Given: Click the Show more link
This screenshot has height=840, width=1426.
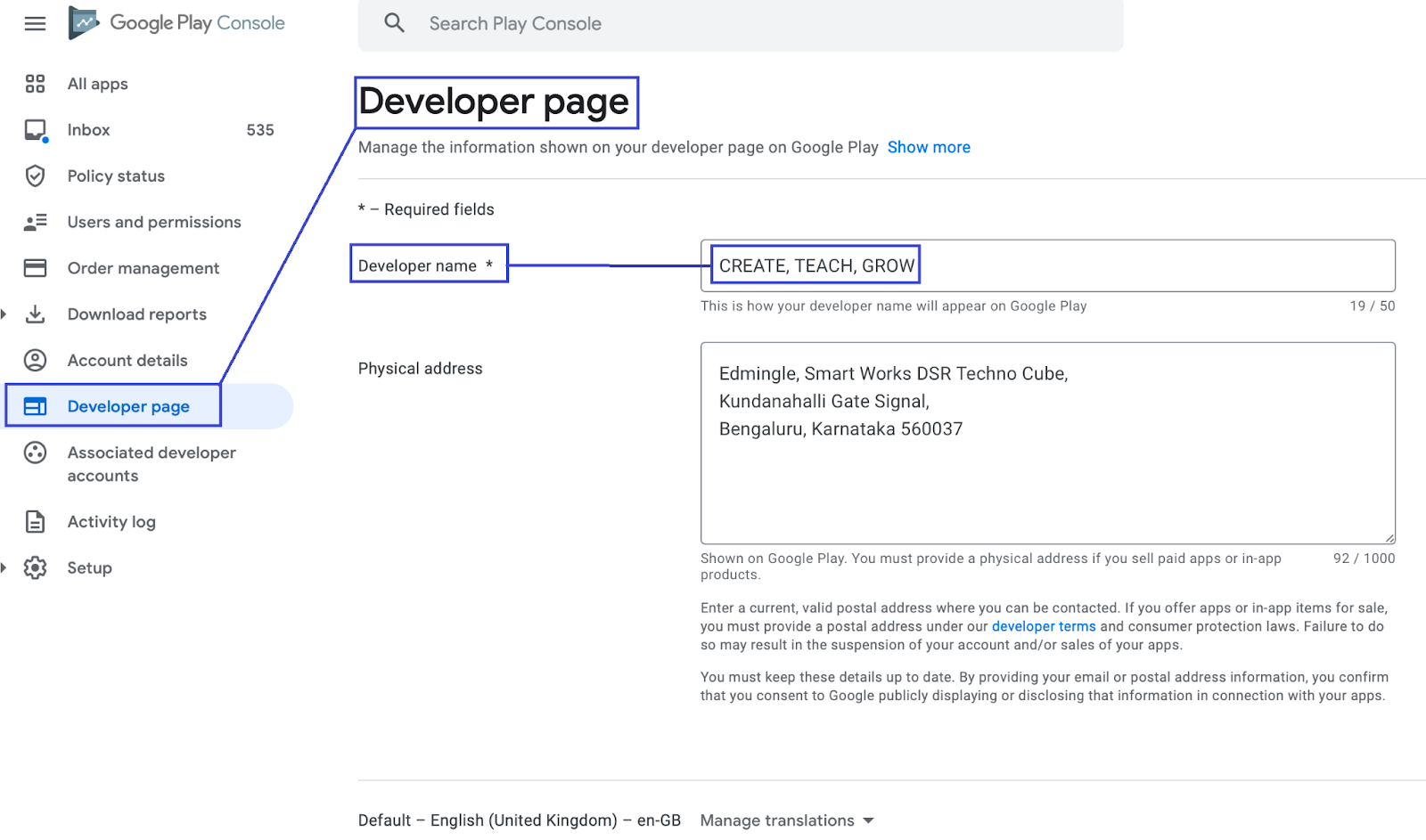Looking at the screenshot, I should (x=929, y=148).
